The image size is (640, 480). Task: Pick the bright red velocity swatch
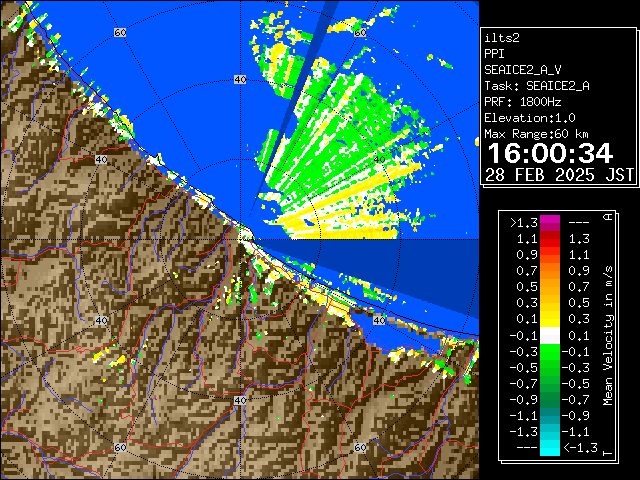(x=550, y=243)
